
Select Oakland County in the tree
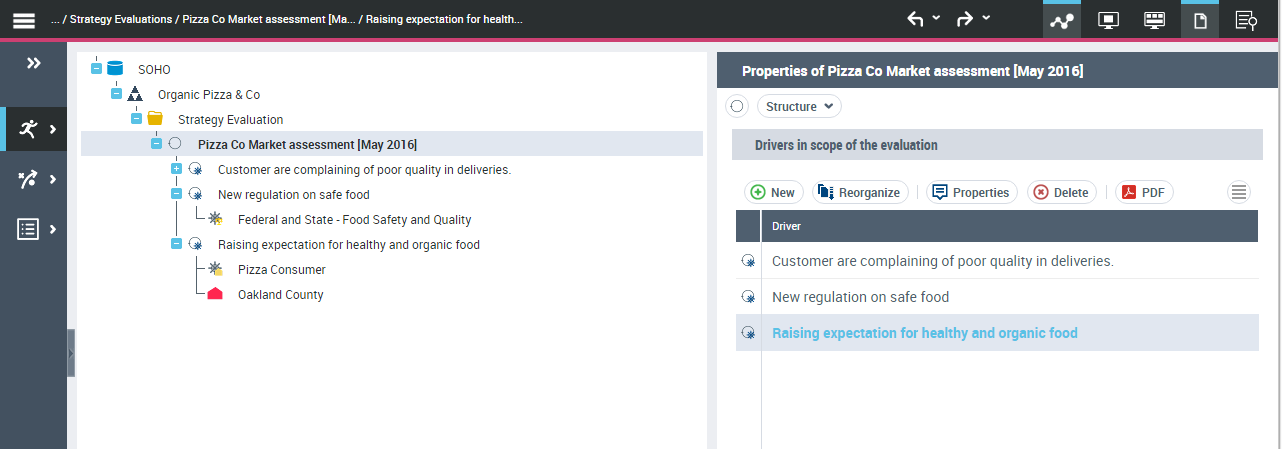point(280,295)
